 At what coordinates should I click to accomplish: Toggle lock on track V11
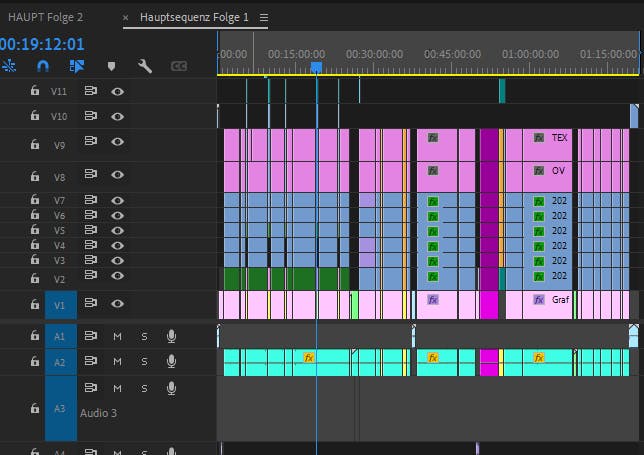click(x=35, y=90)
